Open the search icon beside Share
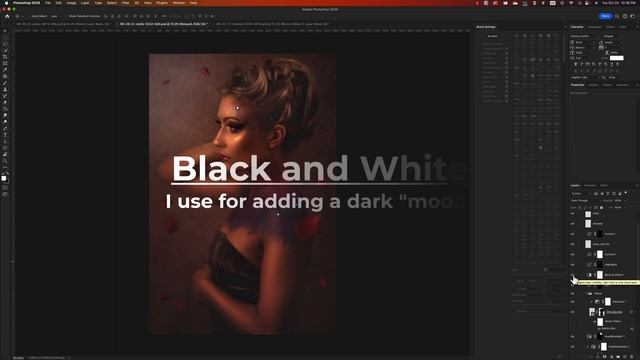This screenshot has height=360, width=640. click(617, 16)
